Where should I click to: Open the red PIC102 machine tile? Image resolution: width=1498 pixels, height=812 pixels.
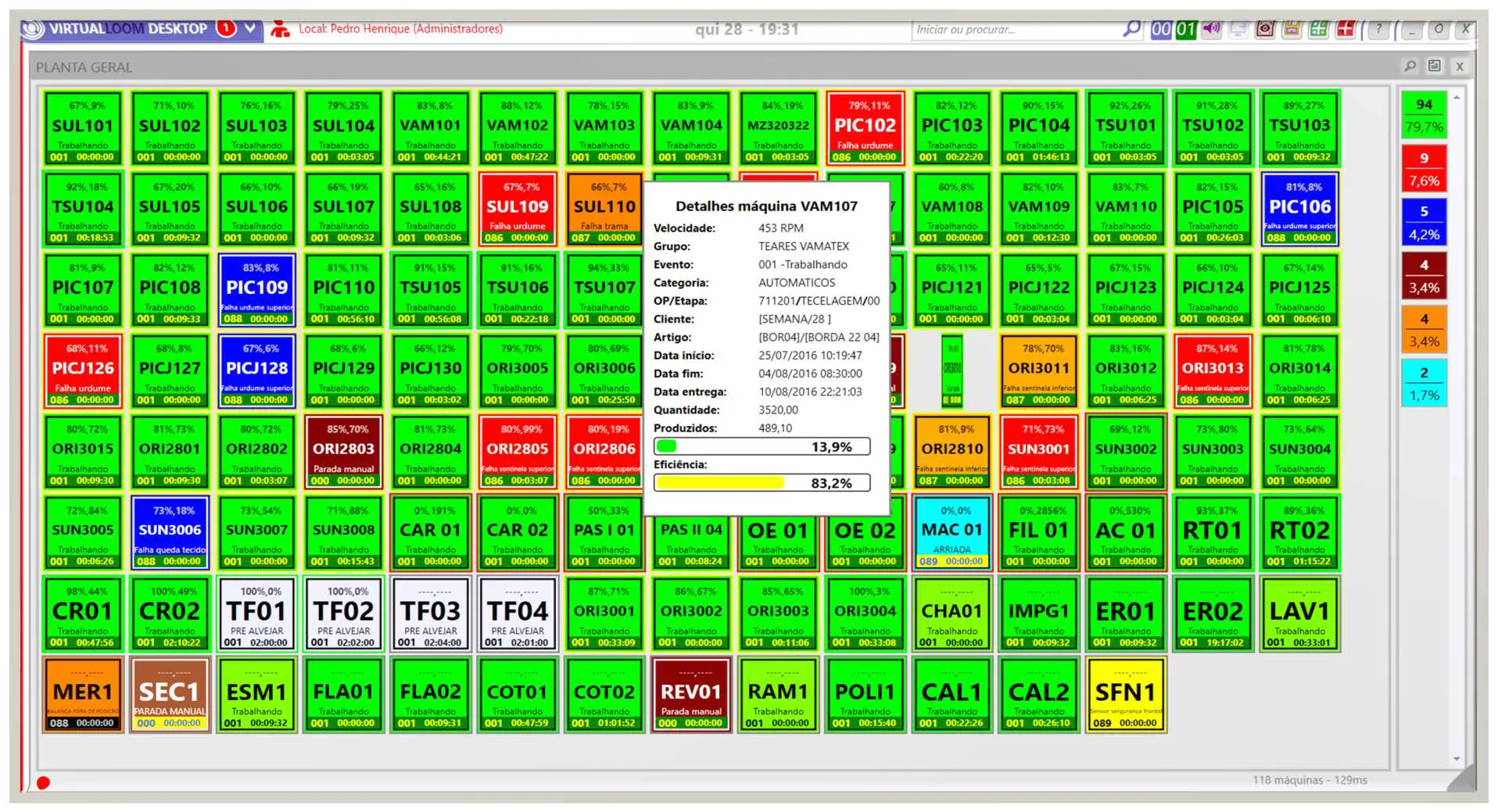pos(865,128)
